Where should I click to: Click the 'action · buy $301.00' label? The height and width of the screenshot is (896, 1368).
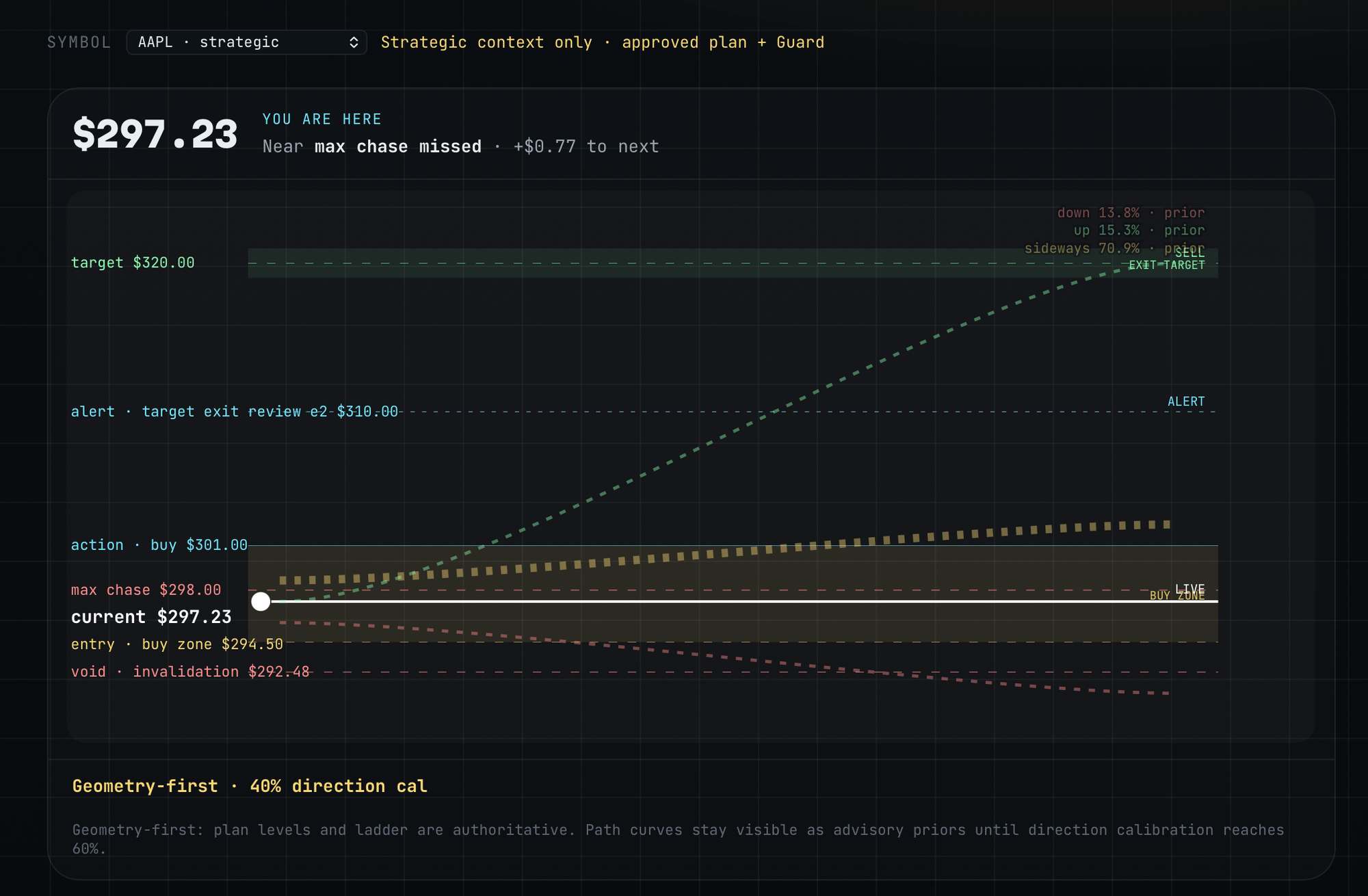pos(159,545)
